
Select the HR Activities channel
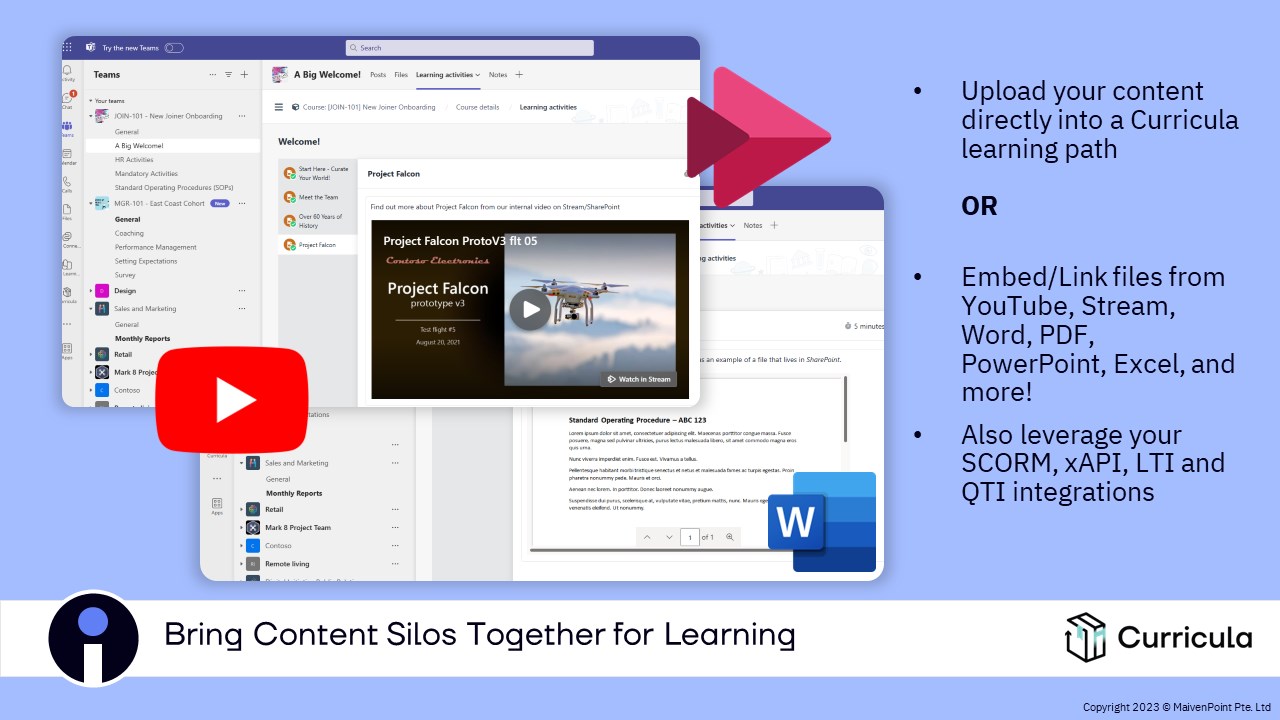(x=134, y=160)
